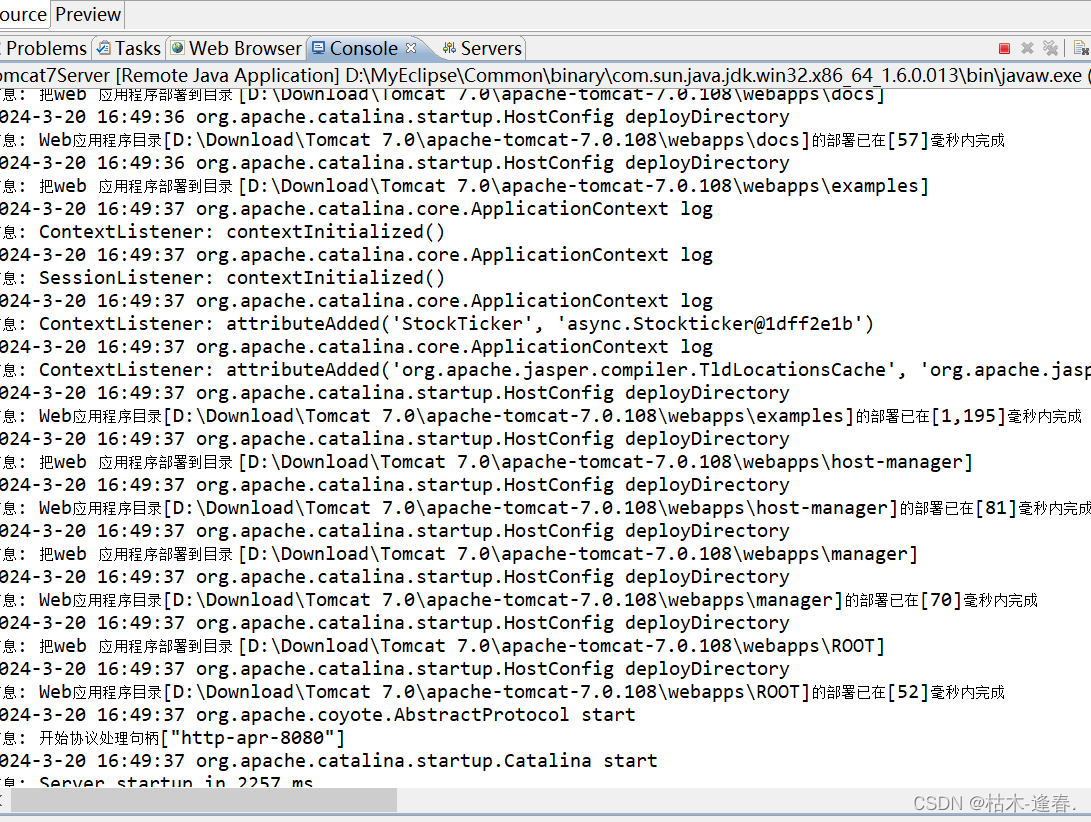The width and height of the screenshot is (1091, 822).
Task: Open the Tasks view
Action: pyautogui.click(x=136, y=48)
